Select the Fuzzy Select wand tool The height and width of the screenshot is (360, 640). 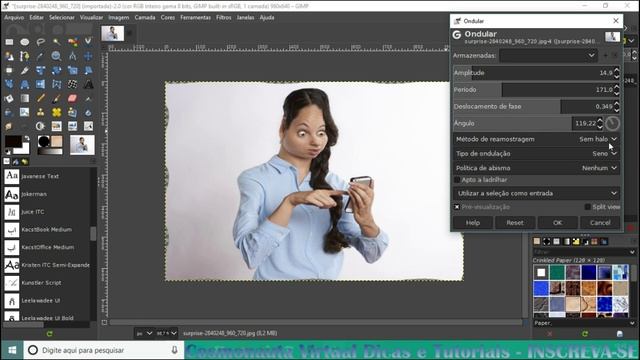56,42
